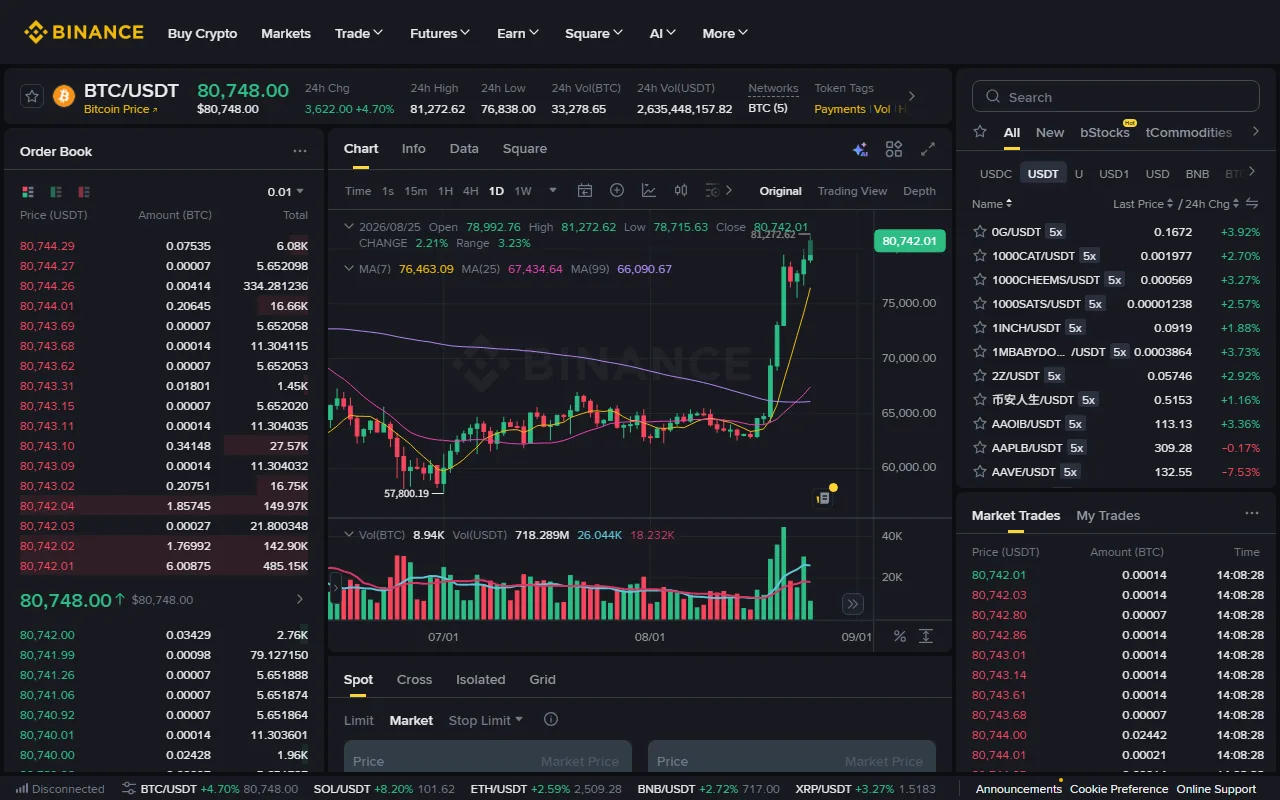Open the My Trades tab
The width and height of the screenshot is (1280, 800).
click(1108, 515)
